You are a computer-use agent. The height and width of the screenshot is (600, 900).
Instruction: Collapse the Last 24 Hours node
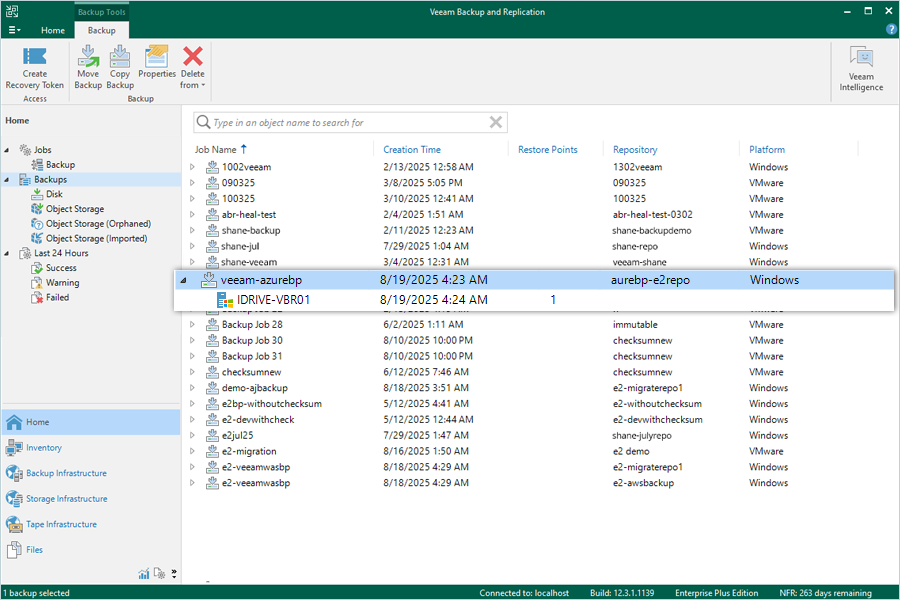tap(7, 253)
